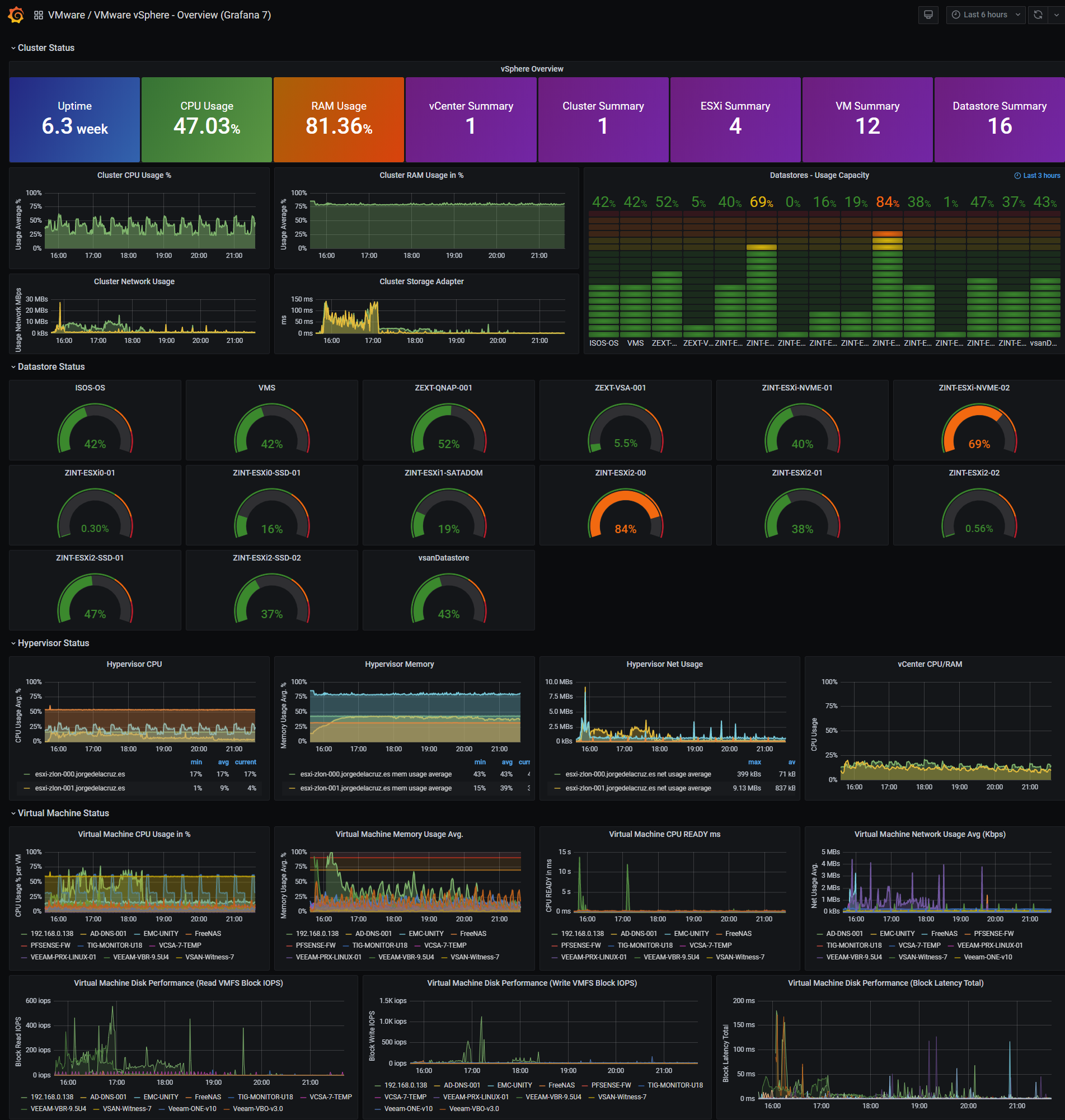Toggle Veeam-VBO-v3.0 in Read VMFS Block IOPS legend
1065x1120 pixels.
(258, 1109)
